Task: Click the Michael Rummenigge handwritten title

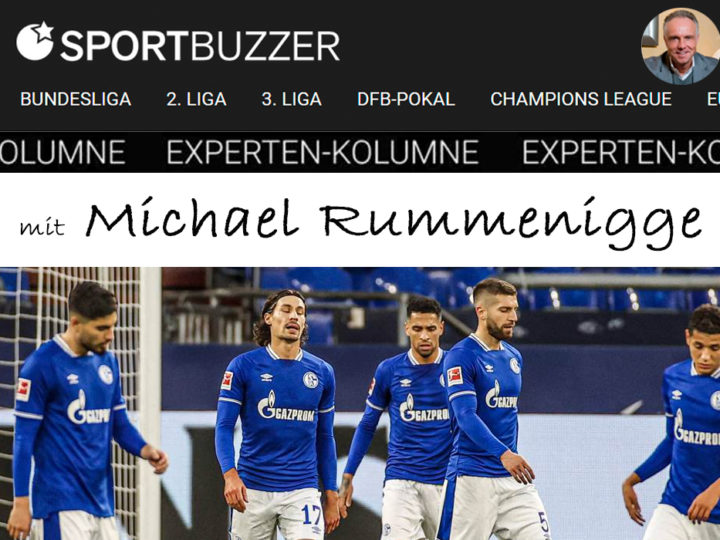Action: (394, 221)
